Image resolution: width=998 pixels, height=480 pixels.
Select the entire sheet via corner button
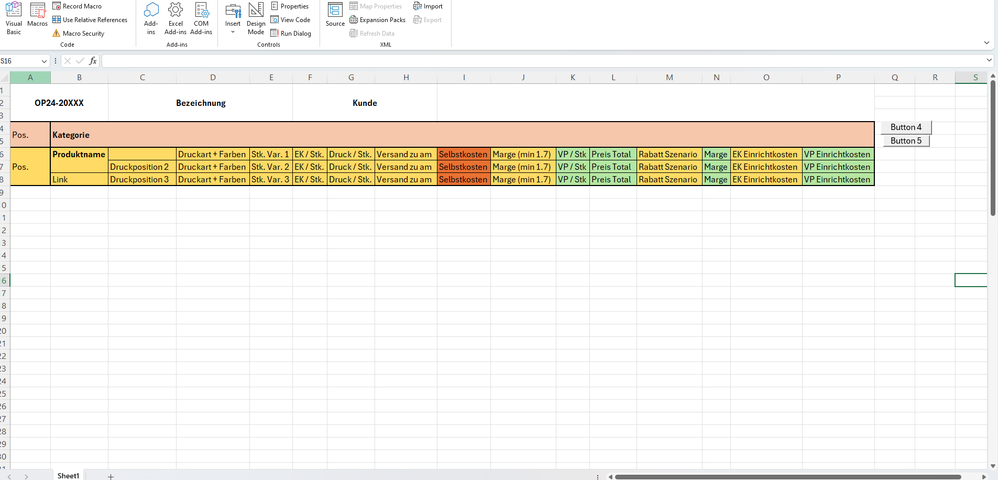tap(4, 77)
